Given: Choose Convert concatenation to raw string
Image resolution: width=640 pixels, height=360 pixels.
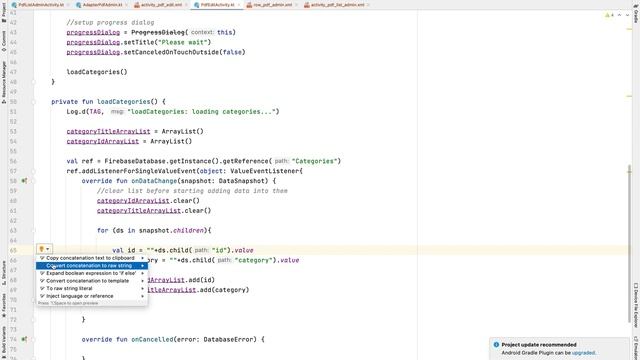Looking at the screenshot, I should coord(92,266).
